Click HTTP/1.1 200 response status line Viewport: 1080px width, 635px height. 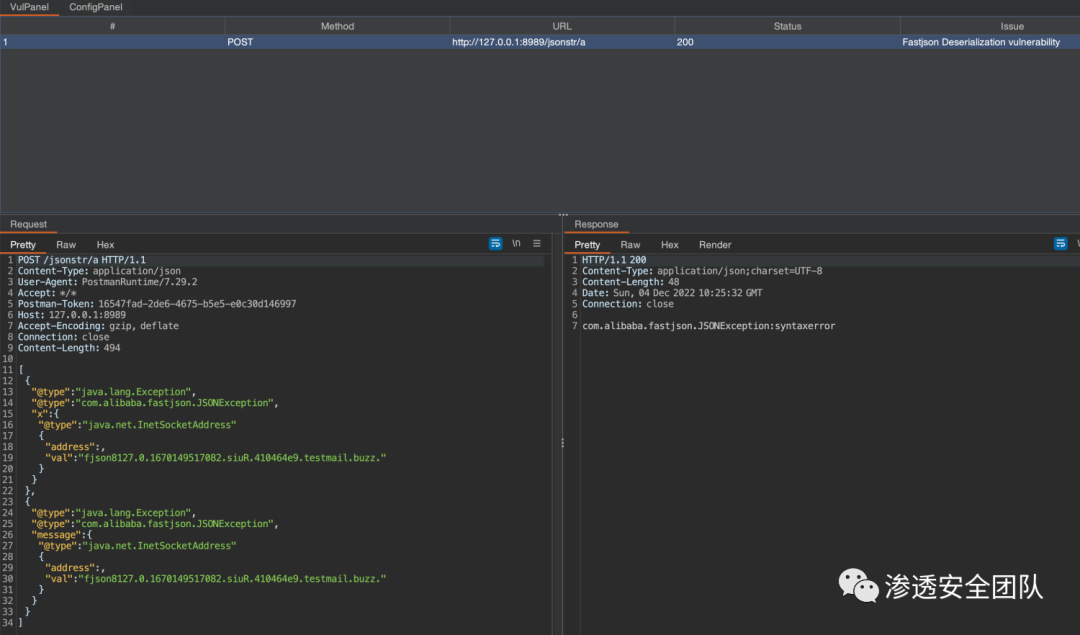click(614, 260)
